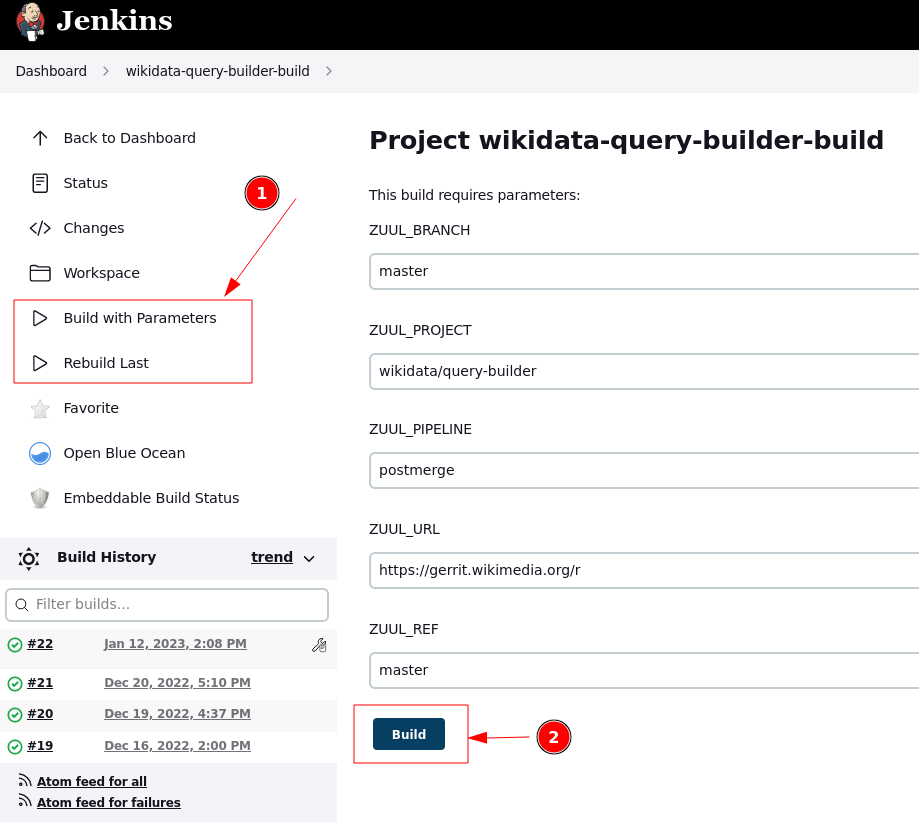Screen dimensions: 919x837
Task: Click the up arrow Back to Dashboard icon
Action: (40, 138)
